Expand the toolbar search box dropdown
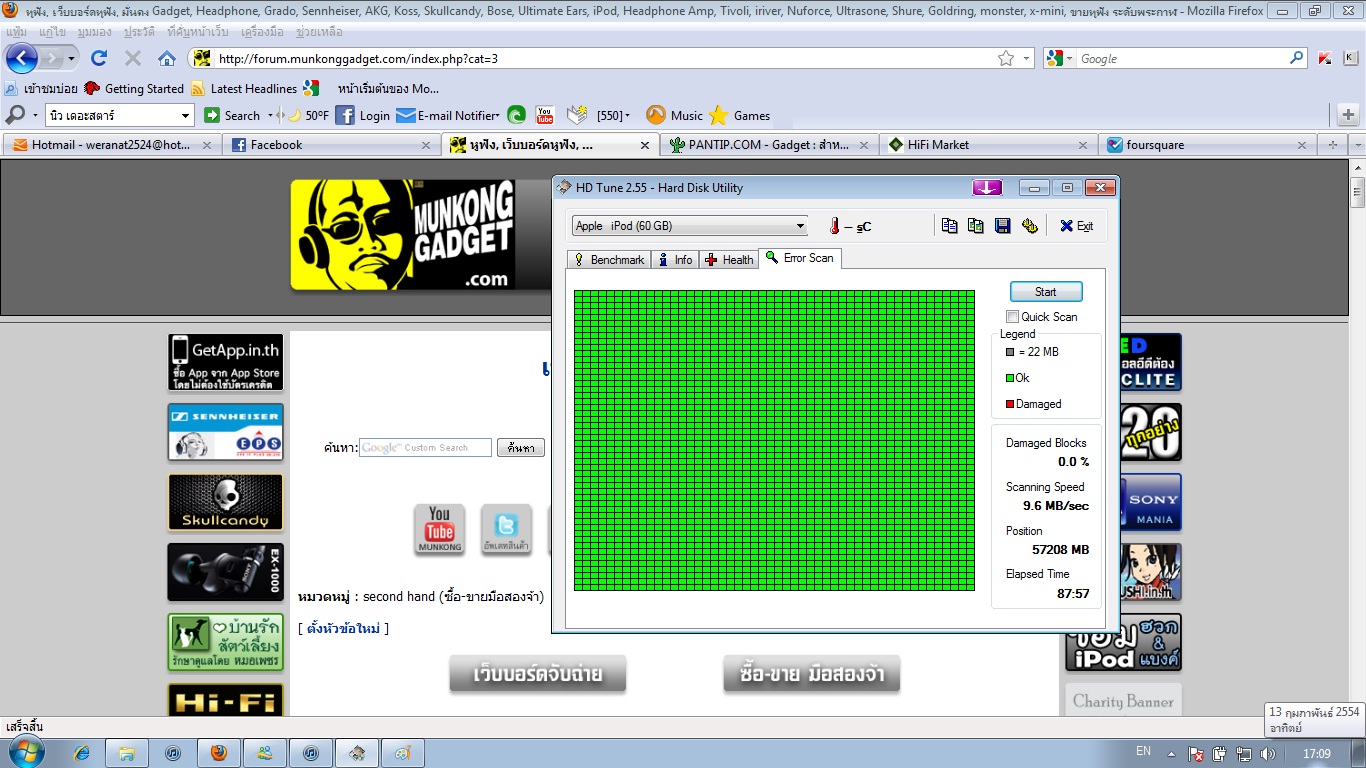Image resolution: width=1366 pixels, height=768 pixels. (x=185, y=115)
